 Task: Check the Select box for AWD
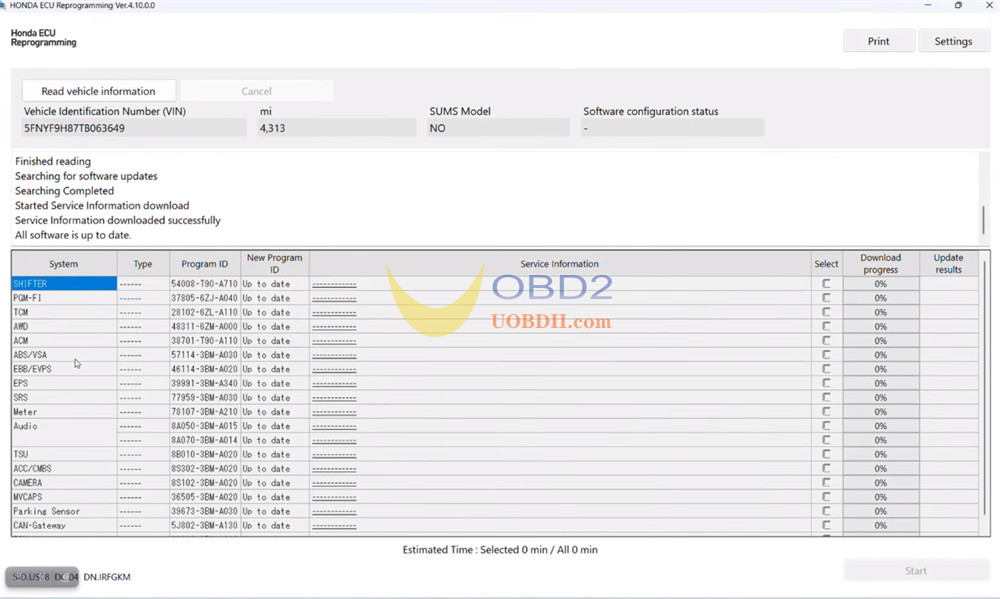(826, 326)
